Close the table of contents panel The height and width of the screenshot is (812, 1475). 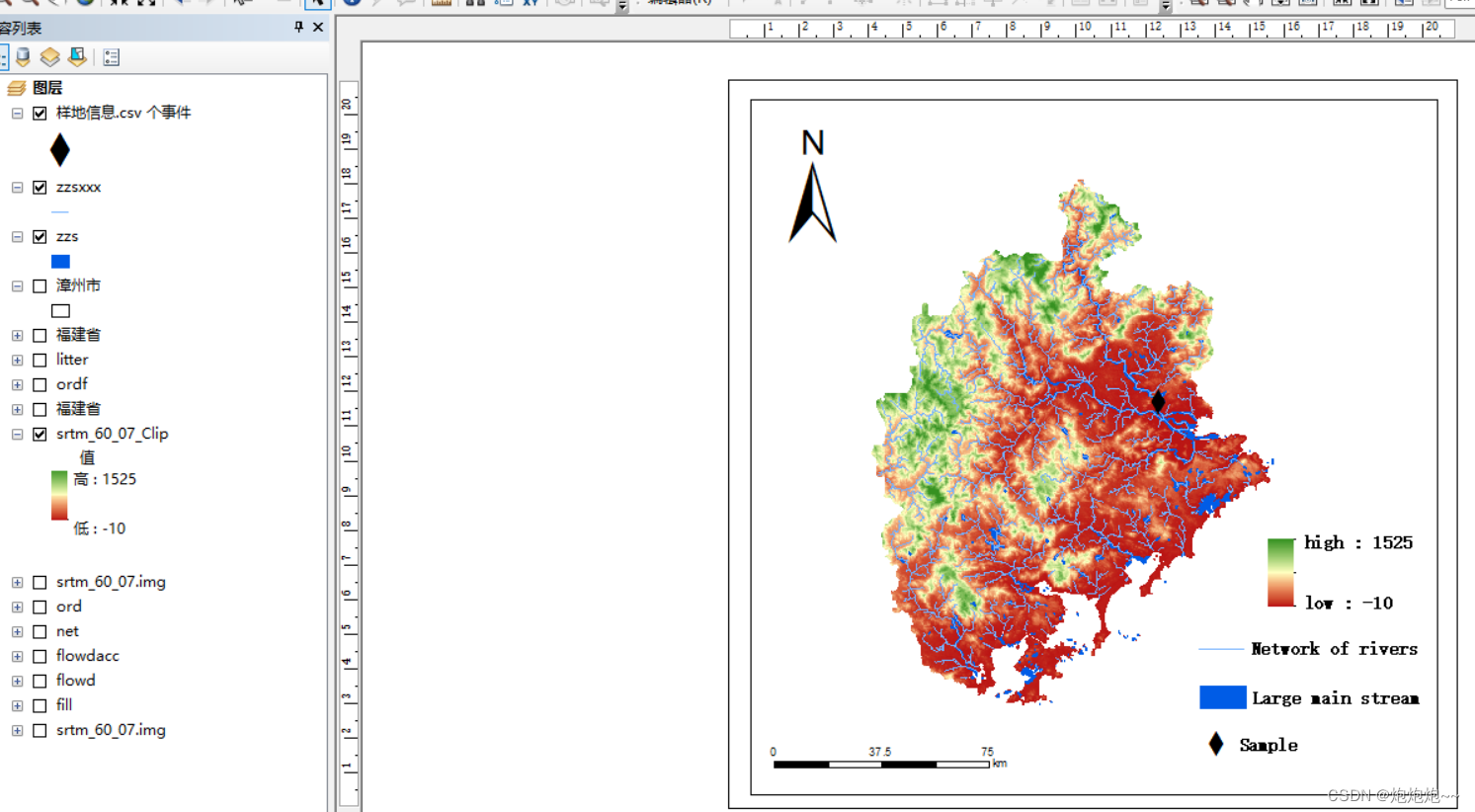pyautogui.click(x=318, y=28)
